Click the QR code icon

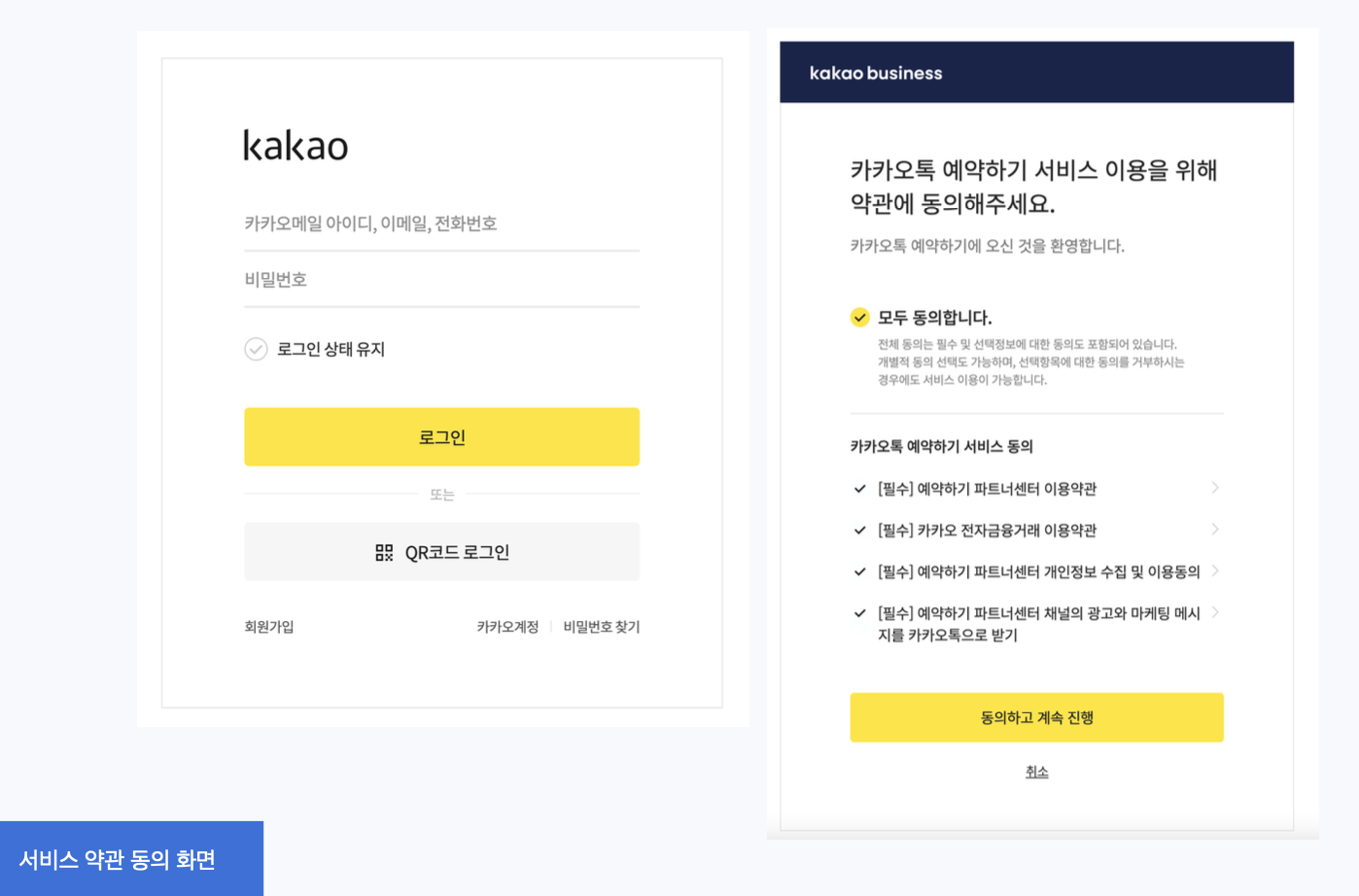[x=384, y=553]
